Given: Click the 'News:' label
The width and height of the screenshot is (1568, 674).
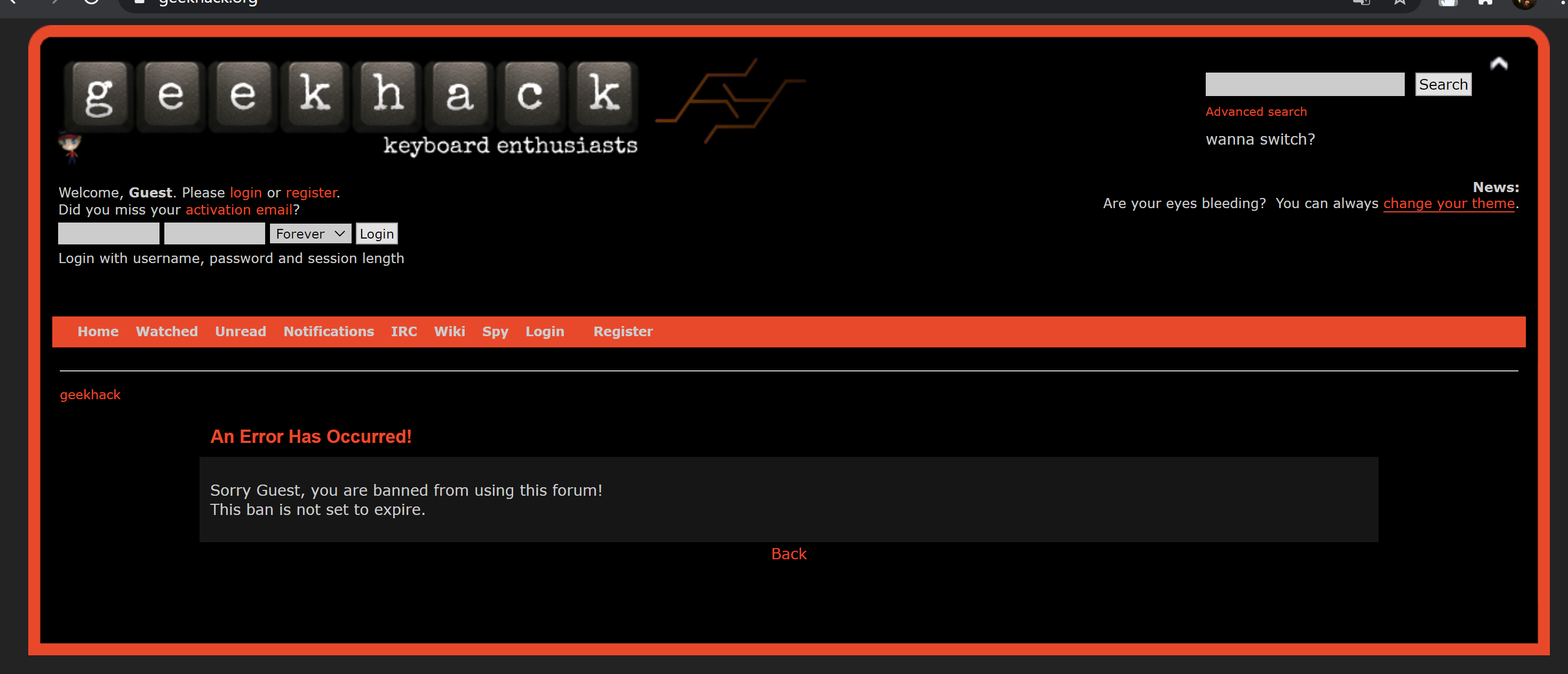Looking at the screenshot, I should 1495,187.
